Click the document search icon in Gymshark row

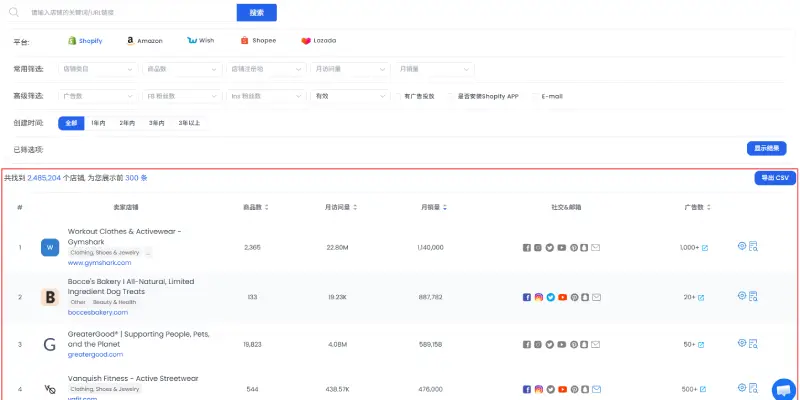754,246
